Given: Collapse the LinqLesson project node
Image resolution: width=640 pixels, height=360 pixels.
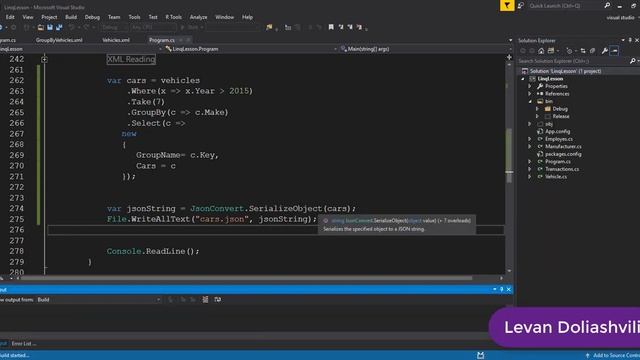Looking at the screenshot, I should click(x=523, y=79).
